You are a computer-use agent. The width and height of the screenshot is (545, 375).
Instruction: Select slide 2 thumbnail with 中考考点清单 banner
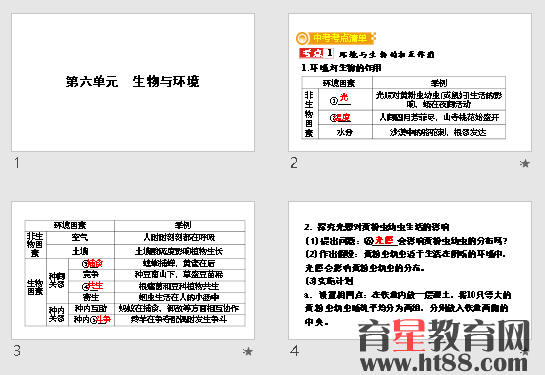pos(410,82)
